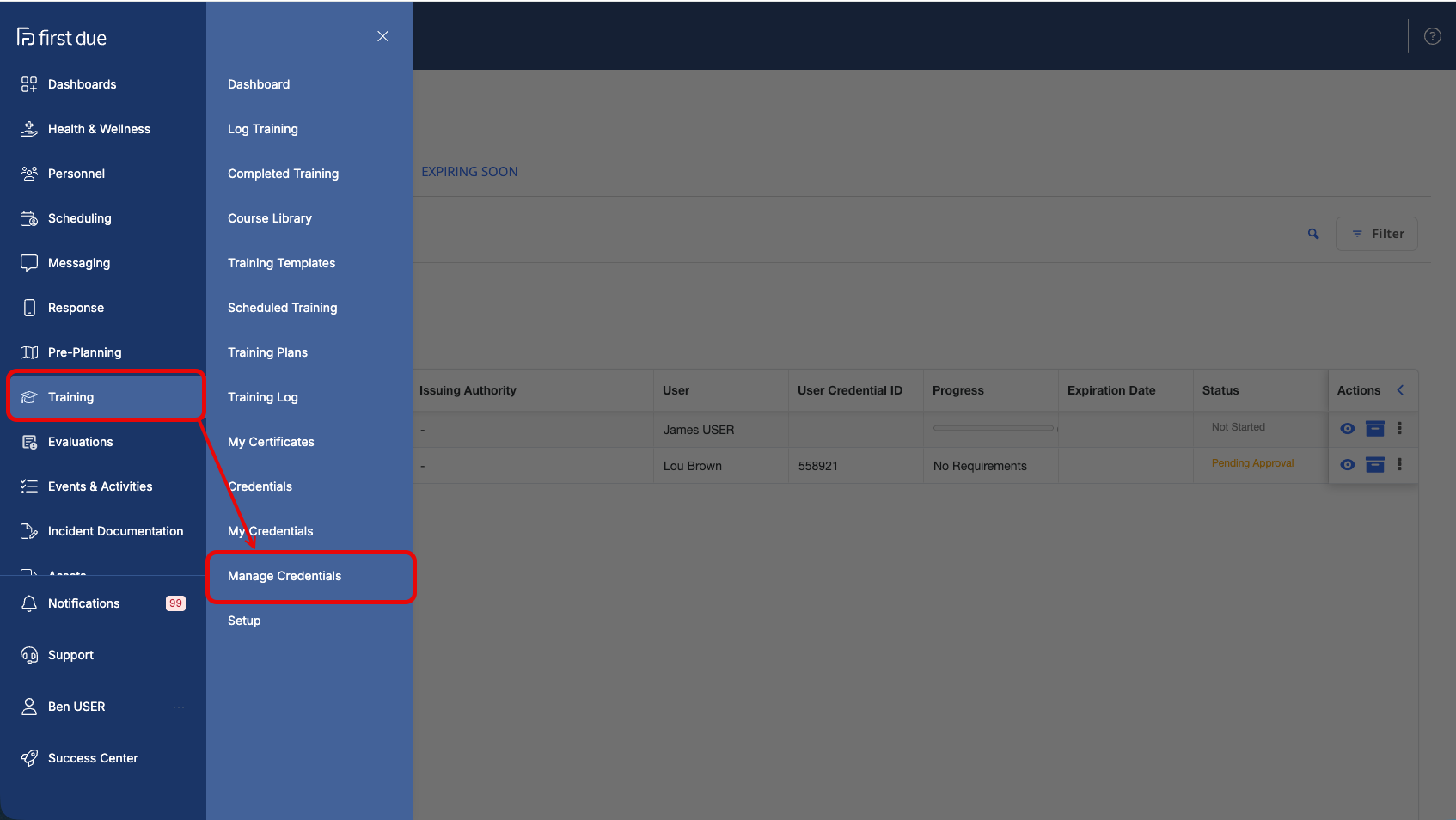Open more options for James USER row

1399,428
